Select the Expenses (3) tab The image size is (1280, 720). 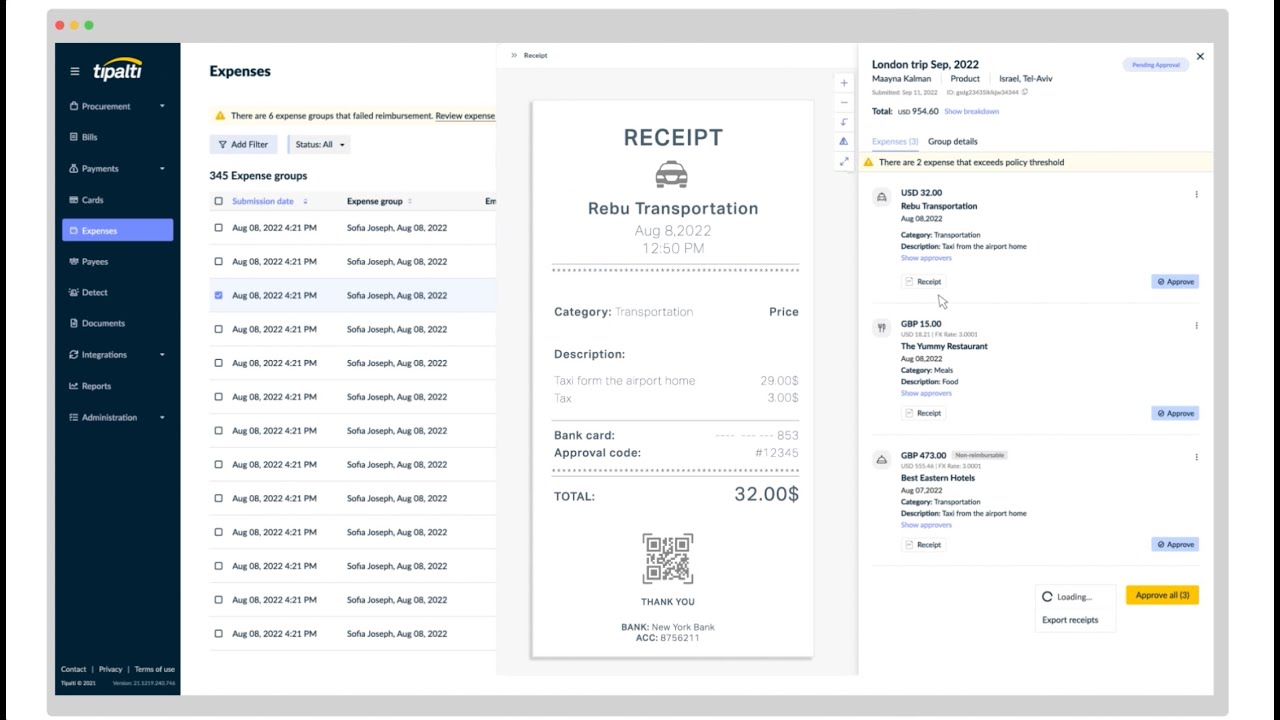click(x=895, y=141)
